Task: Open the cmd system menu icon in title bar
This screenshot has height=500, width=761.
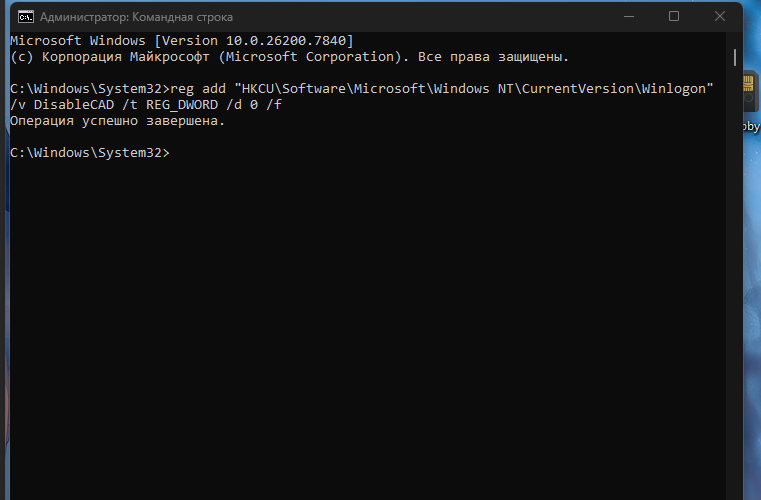Action: click(26, 17)
